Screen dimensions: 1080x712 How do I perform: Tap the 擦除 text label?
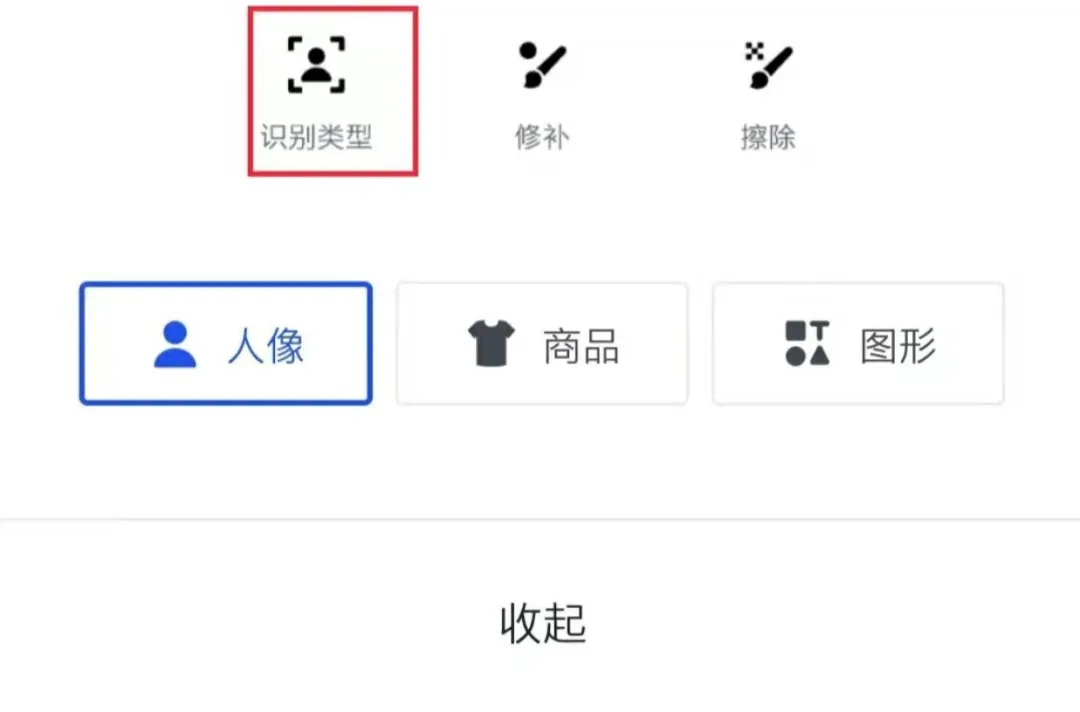point(768,136)
